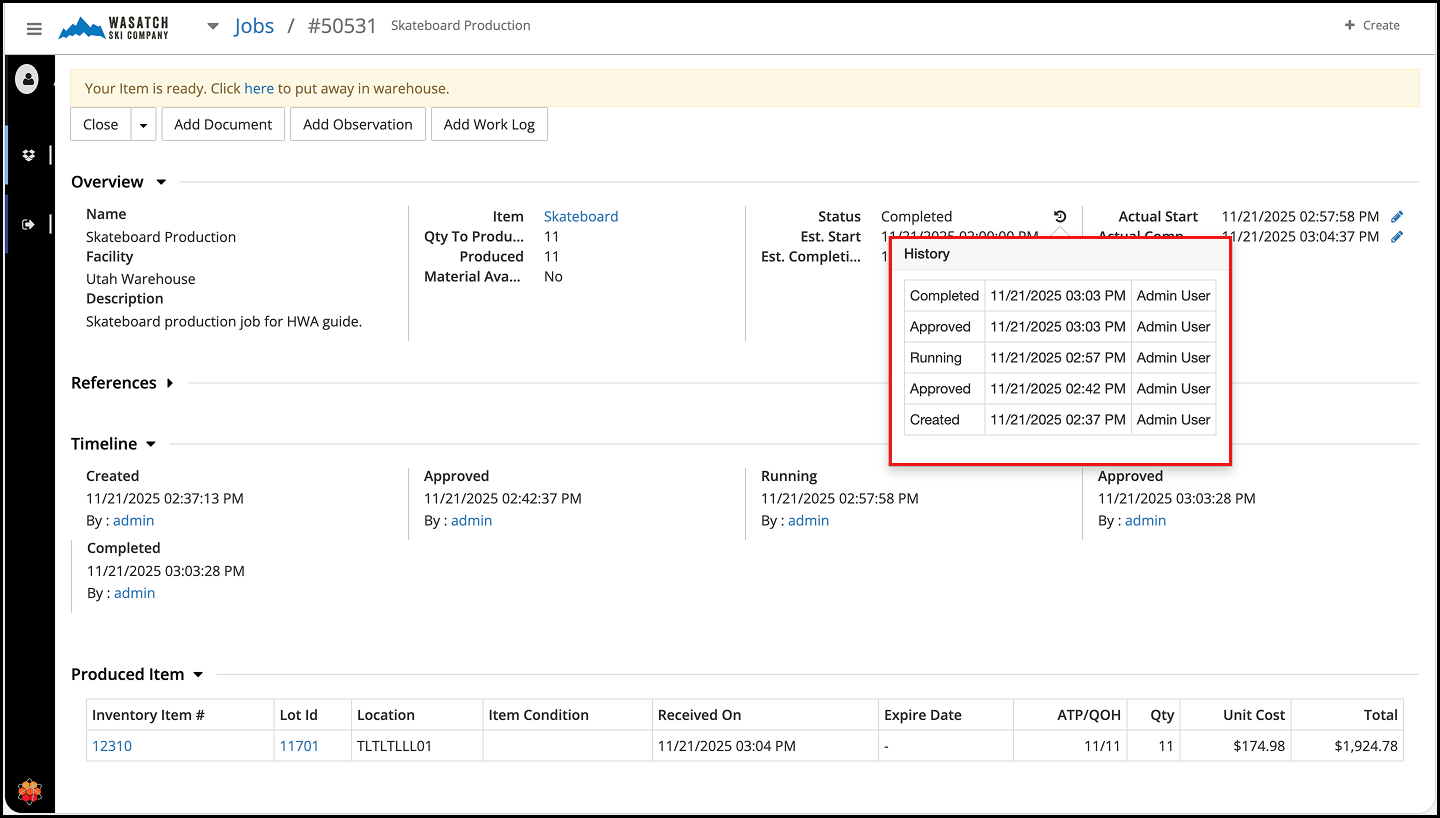The height and width of the screenshot is (818, 1440).
Task: Edit the Actual Start date pencil icon
Action: 1397,216
